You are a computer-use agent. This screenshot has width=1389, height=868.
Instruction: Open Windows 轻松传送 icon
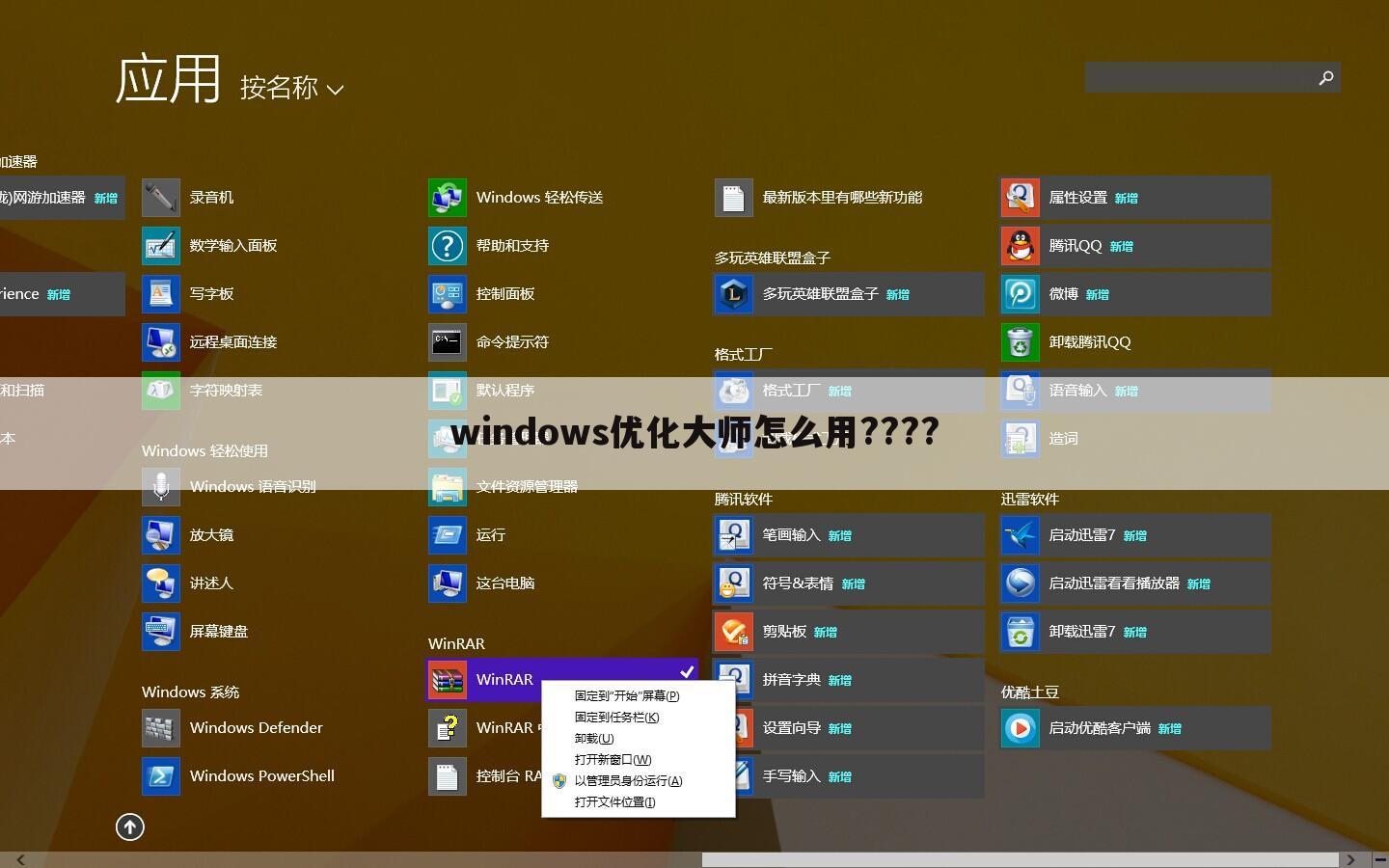coord(447,198)
